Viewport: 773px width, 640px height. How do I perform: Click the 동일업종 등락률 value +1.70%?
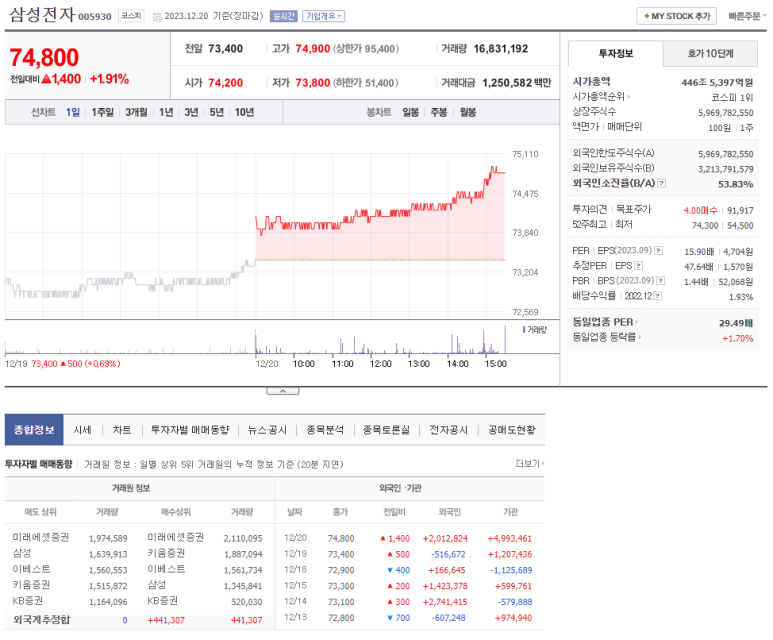point(738,338)
